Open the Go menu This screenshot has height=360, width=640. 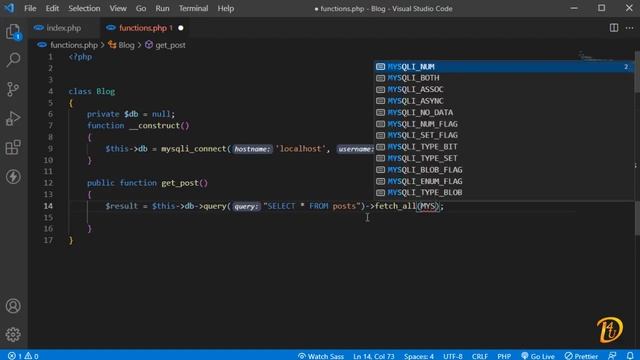point(141,8)
